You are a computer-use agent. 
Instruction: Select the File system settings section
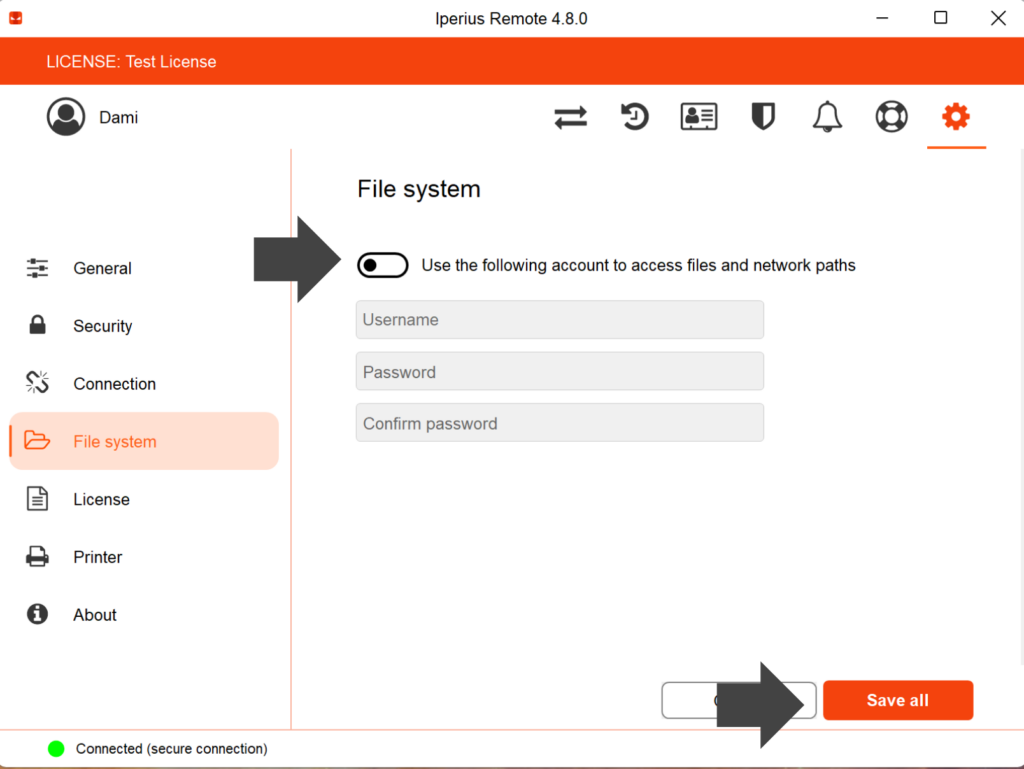pyautogui.click(x=144, y=441)
